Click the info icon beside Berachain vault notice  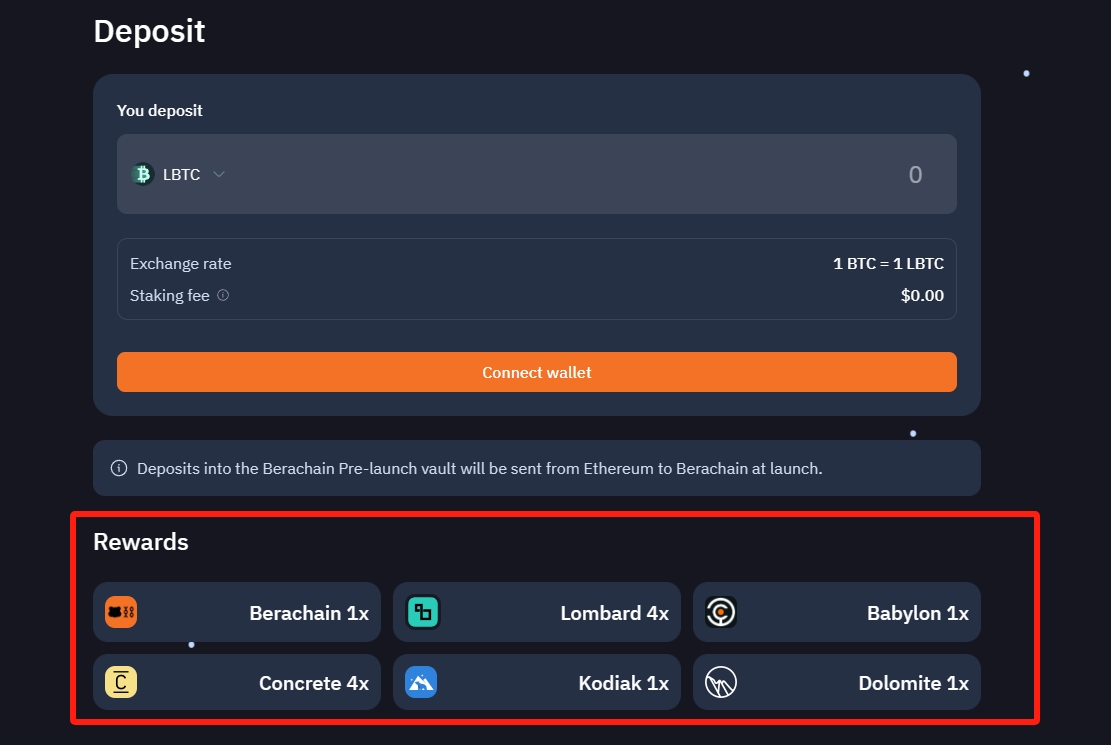(119, 469)
